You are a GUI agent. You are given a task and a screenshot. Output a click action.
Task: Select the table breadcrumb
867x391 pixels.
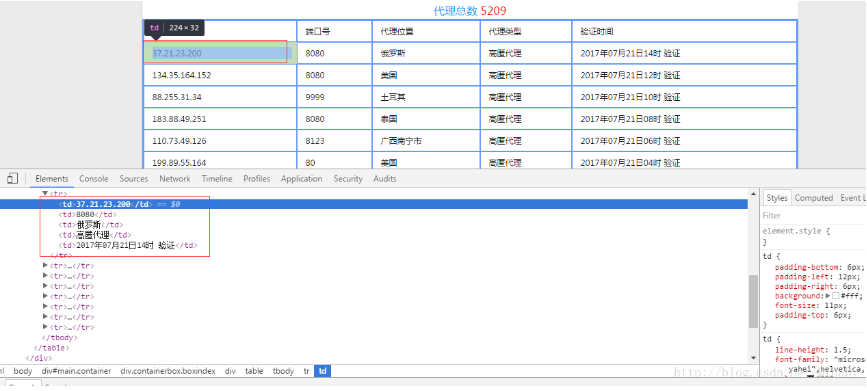click(x=254, y=371)
